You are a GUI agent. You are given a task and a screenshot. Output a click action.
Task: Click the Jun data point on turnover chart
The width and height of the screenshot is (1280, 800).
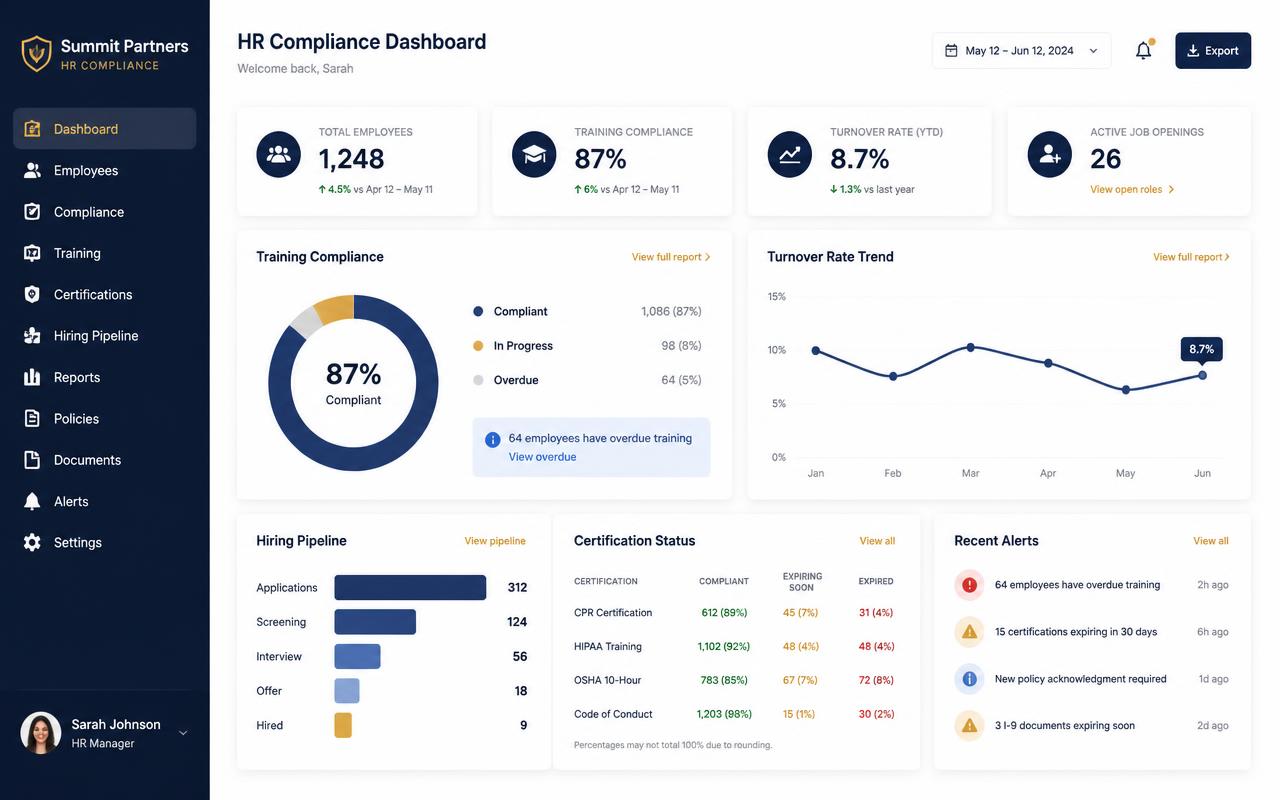coord(1202,375)
